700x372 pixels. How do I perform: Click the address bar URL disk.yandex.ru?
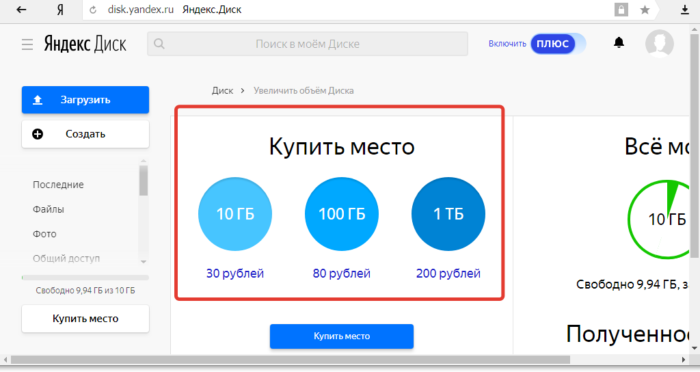pos(141,10)
